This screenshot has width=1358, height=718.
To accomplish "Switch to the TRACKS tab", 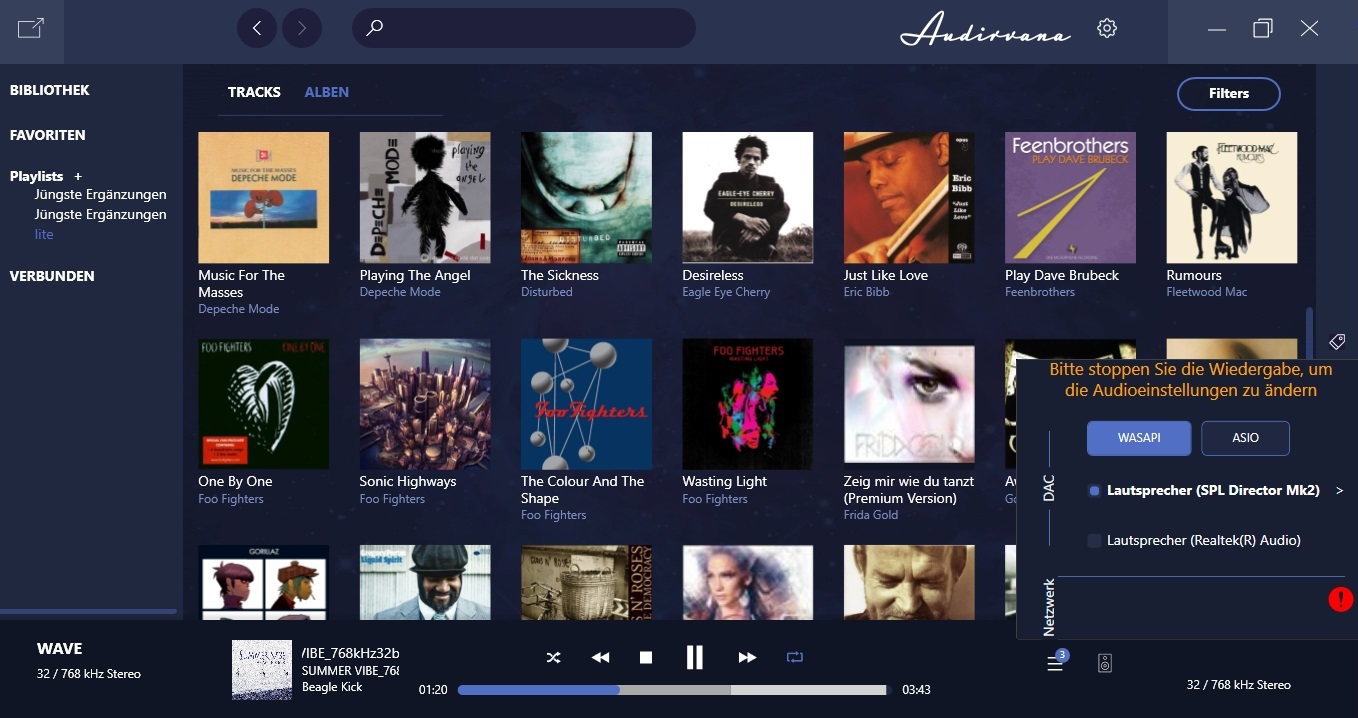I will click(x=254, y=92).
